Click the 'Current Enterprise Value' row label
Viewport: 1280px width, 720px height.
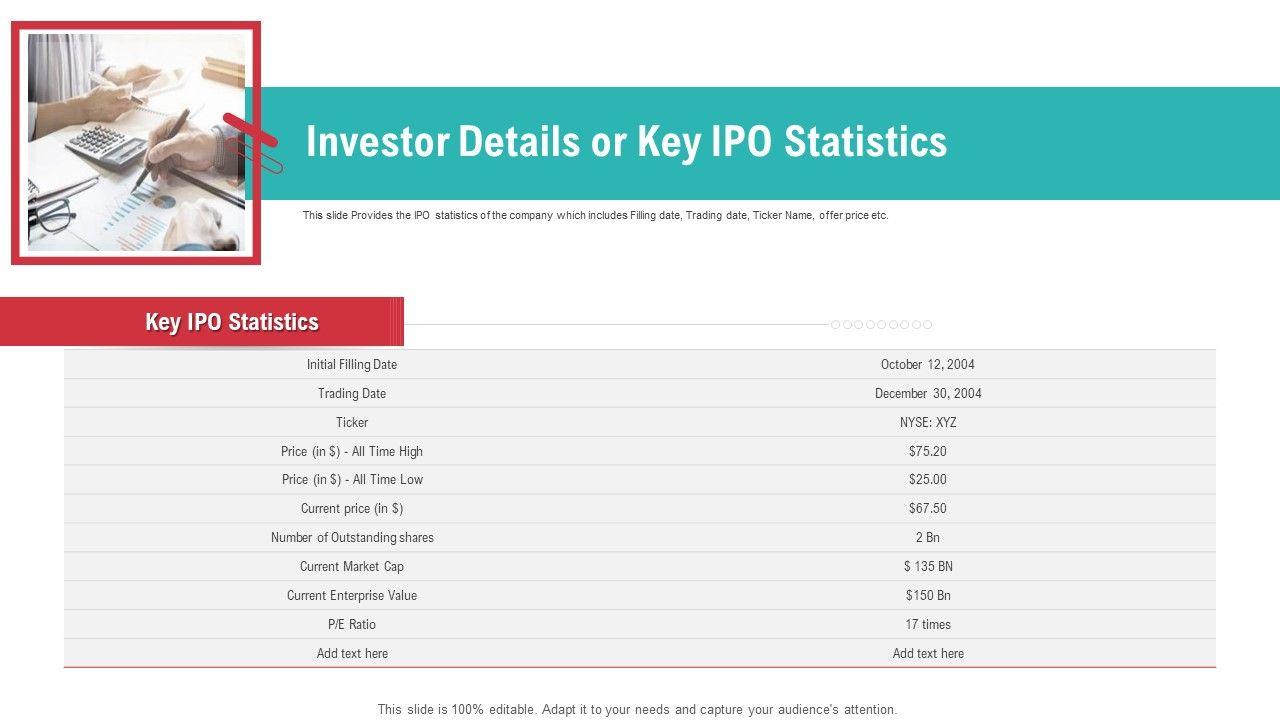pyautogui.click(x=352, y=596)
